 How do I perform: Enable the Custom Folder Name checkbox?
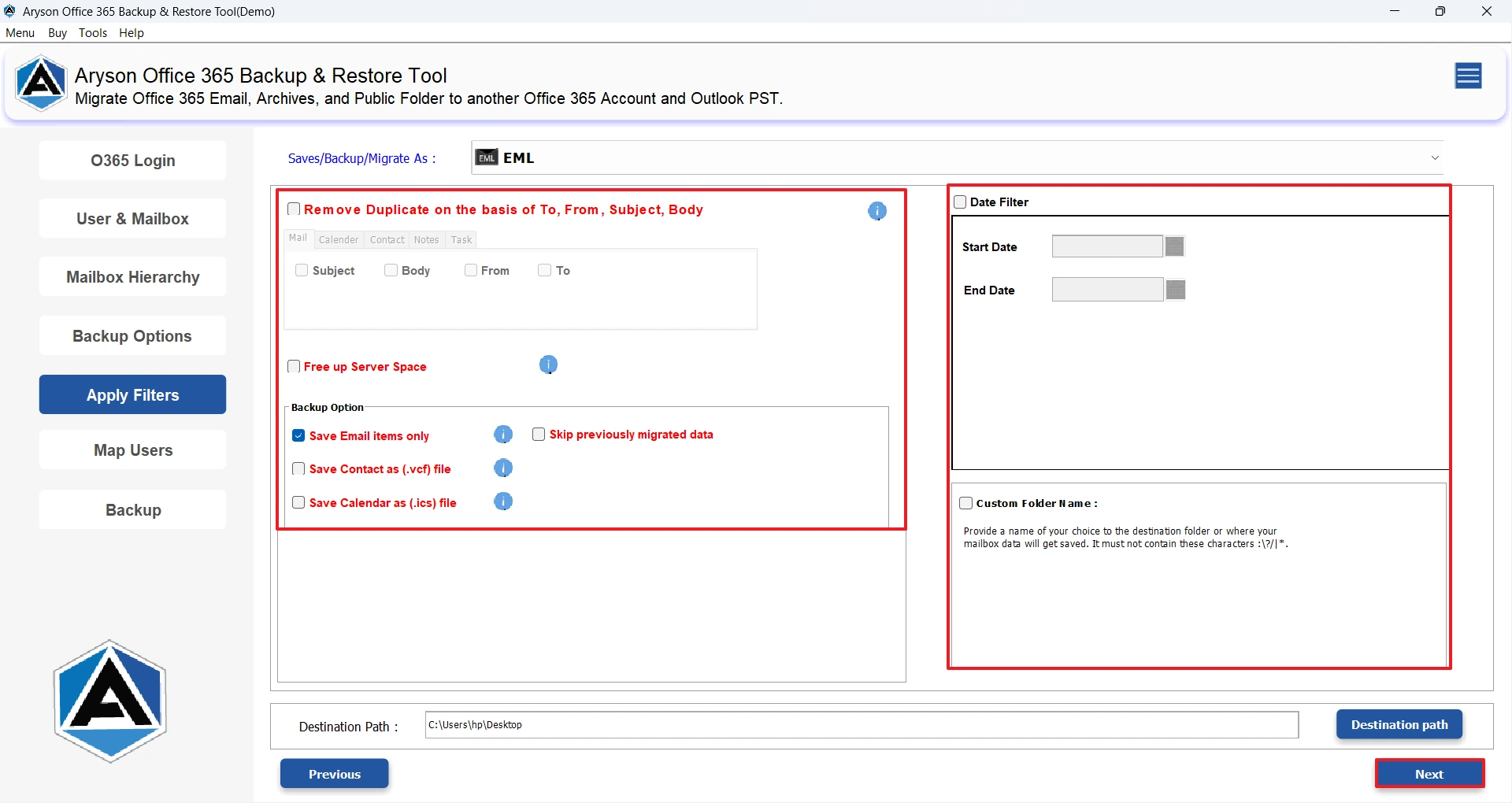click(966, 503)
